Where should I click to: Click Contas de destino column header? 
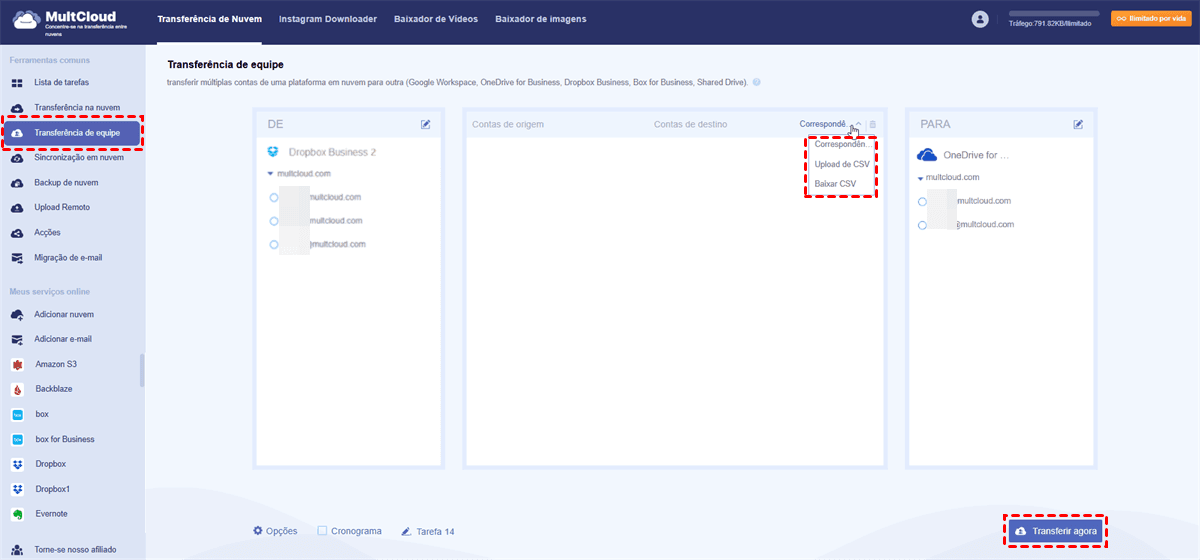(691, 124)
